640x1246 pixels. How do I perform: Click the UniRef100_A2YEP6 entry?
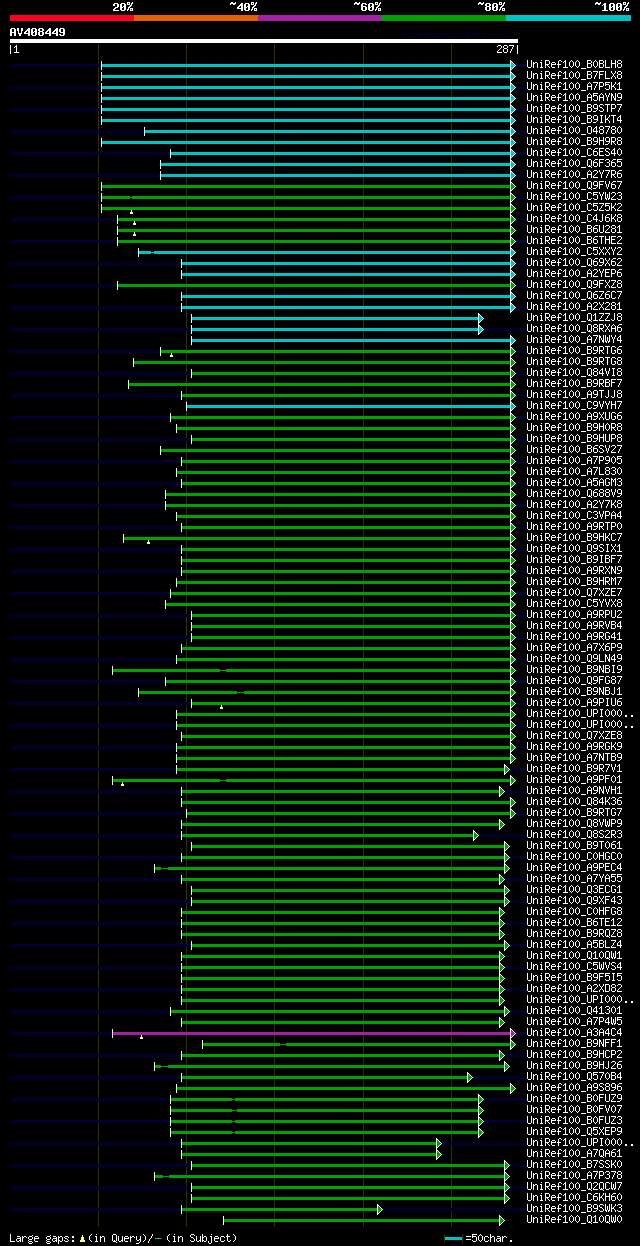click(x=574, y=273)
